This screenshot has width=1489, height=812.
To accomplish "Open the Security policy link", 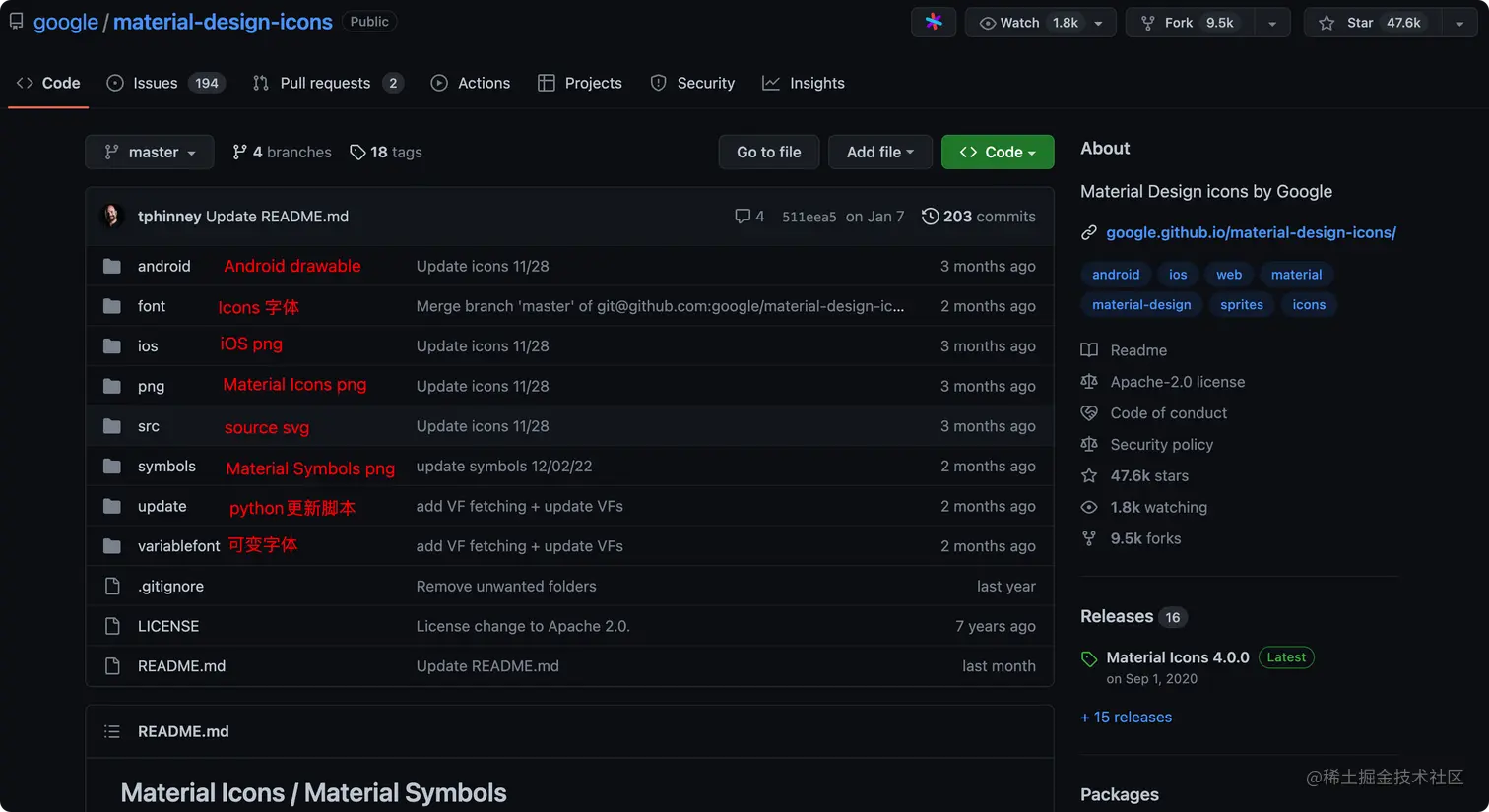I will pos(1162,445).
